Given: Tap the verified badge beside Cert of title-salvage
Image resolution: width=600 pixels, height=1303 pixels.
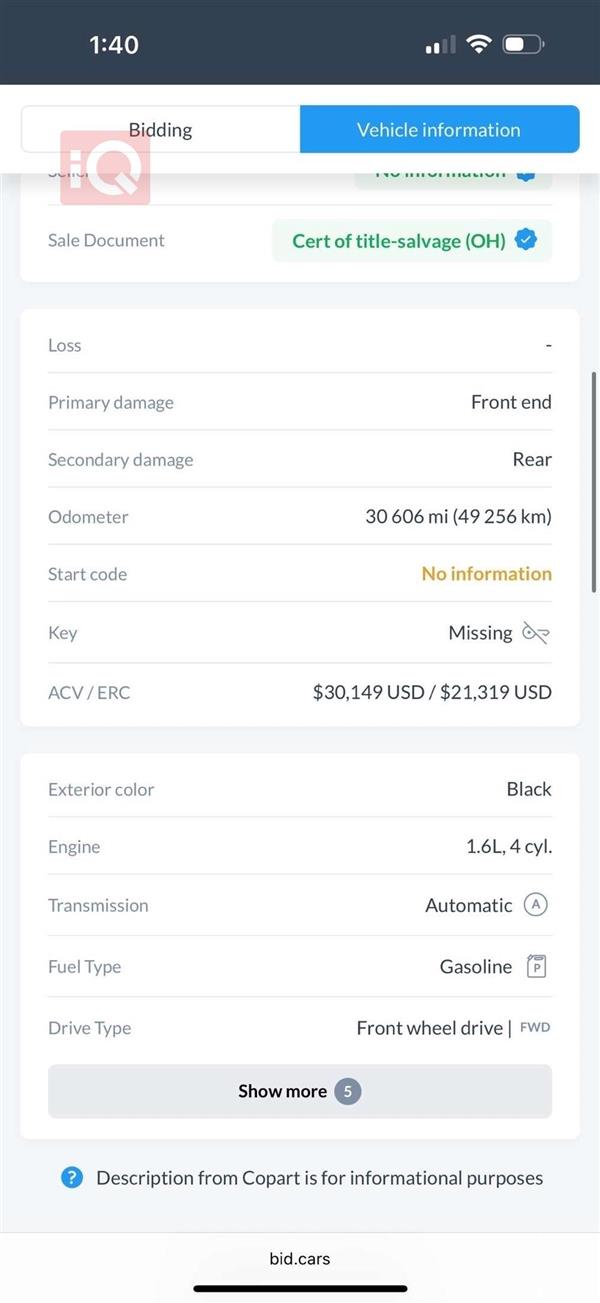Looking at the screenshot, I should 526,240.
